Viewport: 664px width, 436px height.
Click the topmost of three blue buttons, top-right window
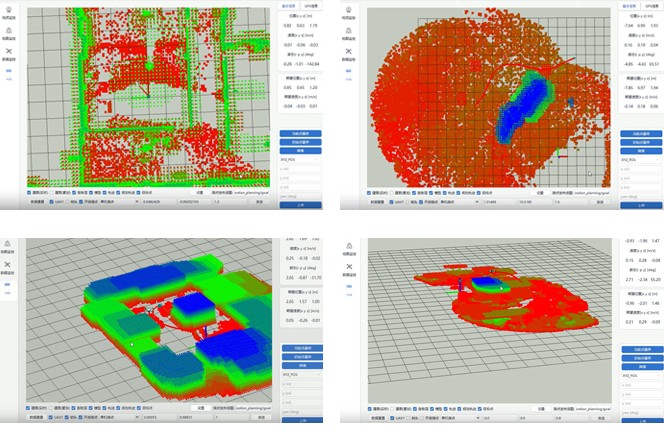[x=641, y=134]
